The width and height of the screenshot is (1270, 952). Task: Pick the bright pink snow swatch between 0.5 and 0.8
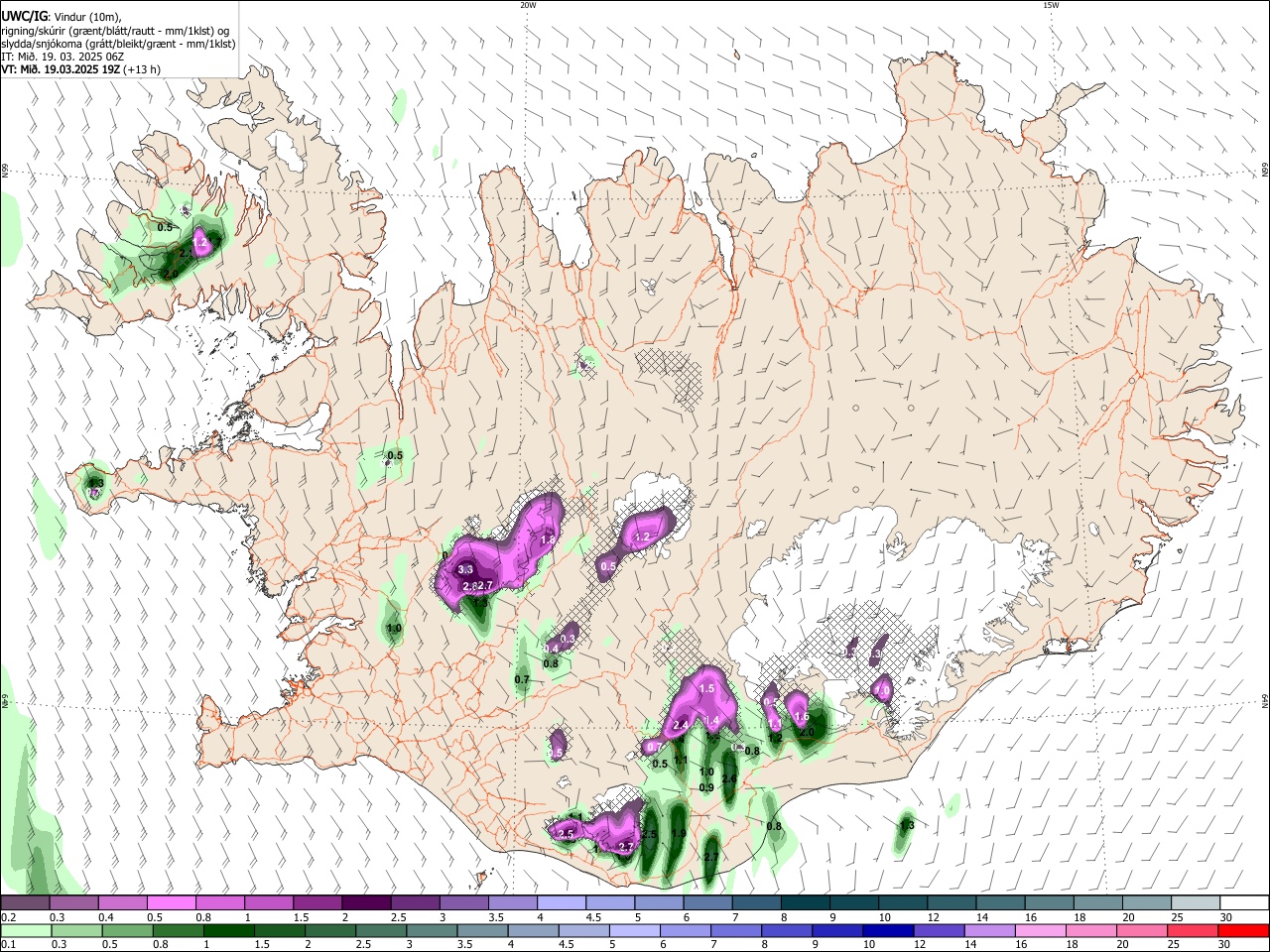pos(170,903)
